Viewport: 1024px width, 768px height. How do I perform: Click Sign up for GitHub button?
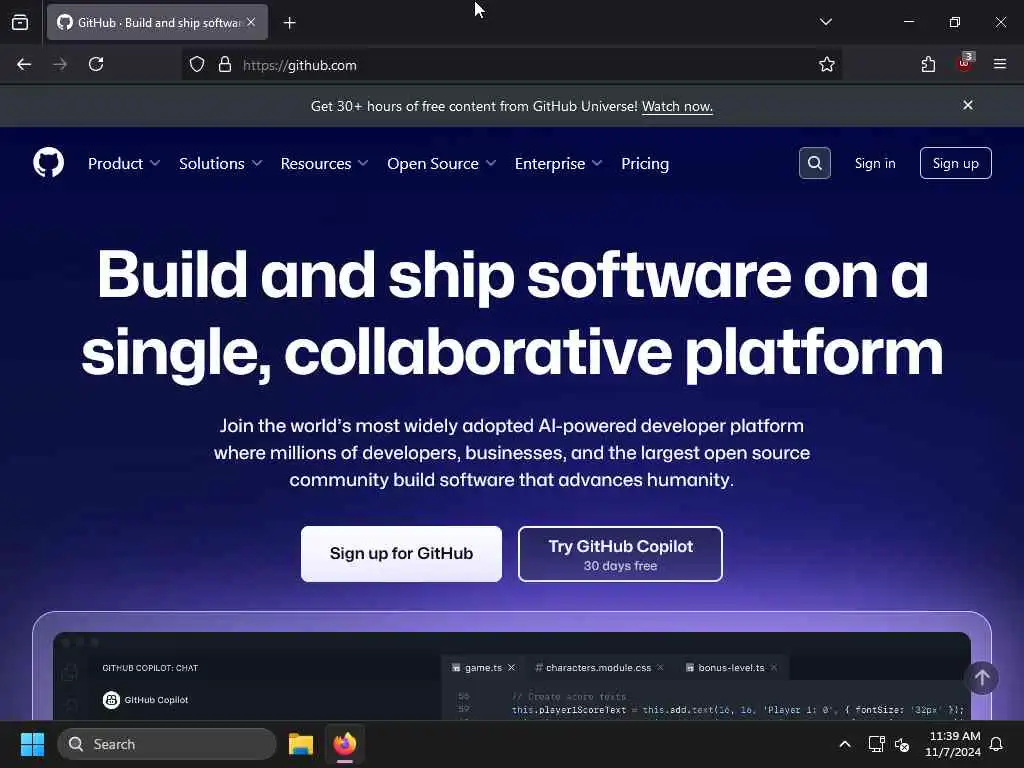tap(401, 554)
